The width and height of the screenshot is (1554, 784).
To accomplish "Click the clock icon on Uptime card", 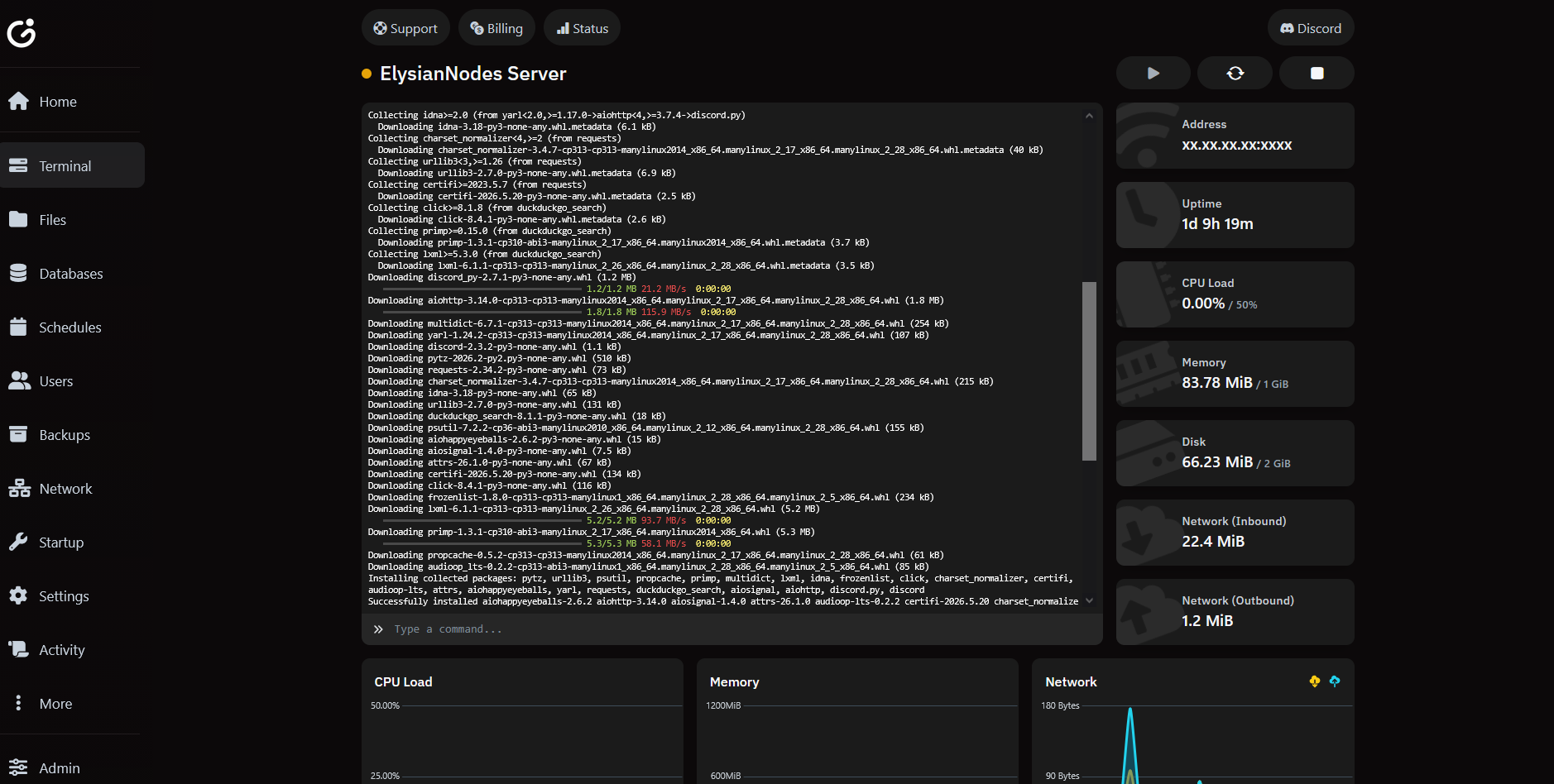I will 1147,215.
